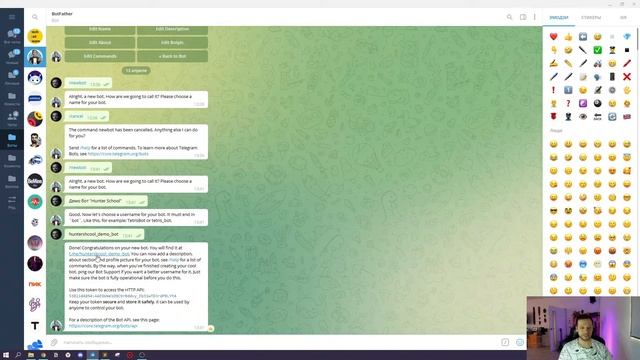Insert the red heart emoji
The width and height of the screenshot is (640, 360).
click(553, 37)
